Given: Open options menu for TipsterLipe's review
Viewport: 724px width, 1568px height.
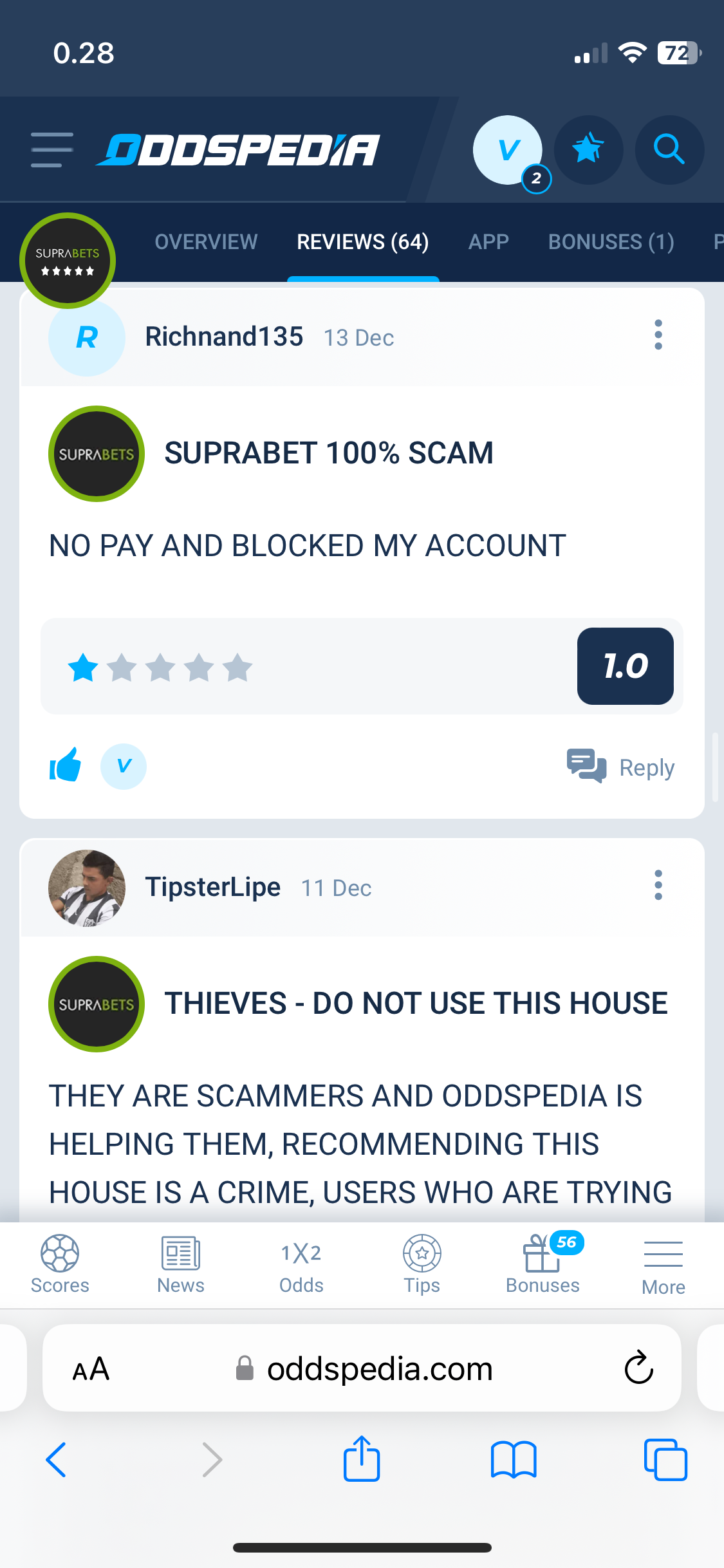Looking at the screenshot, I should 658,885.
